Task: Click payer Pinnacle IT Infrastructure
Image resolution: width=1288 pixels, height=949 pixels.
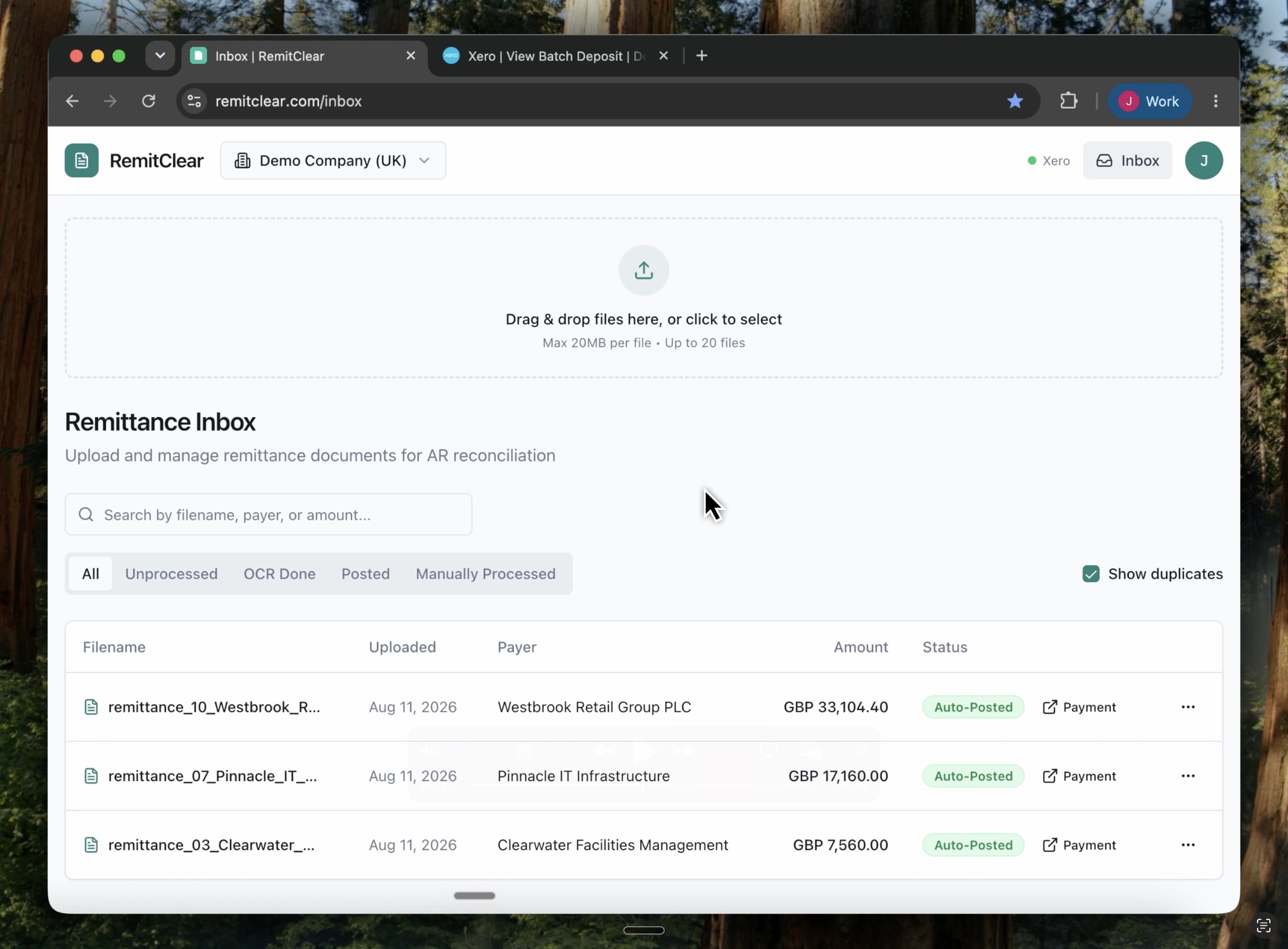Action: (584, 776)
